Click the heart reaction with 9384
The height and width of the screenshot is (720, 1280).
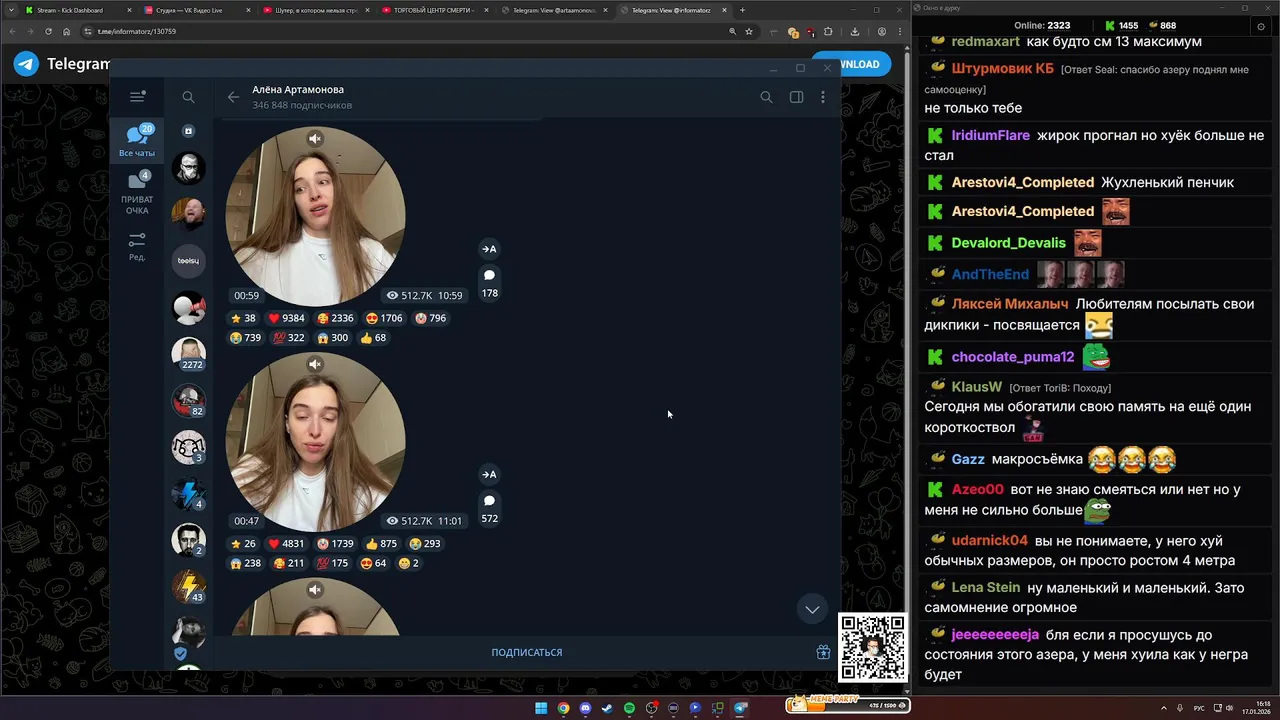coord(287,318)
